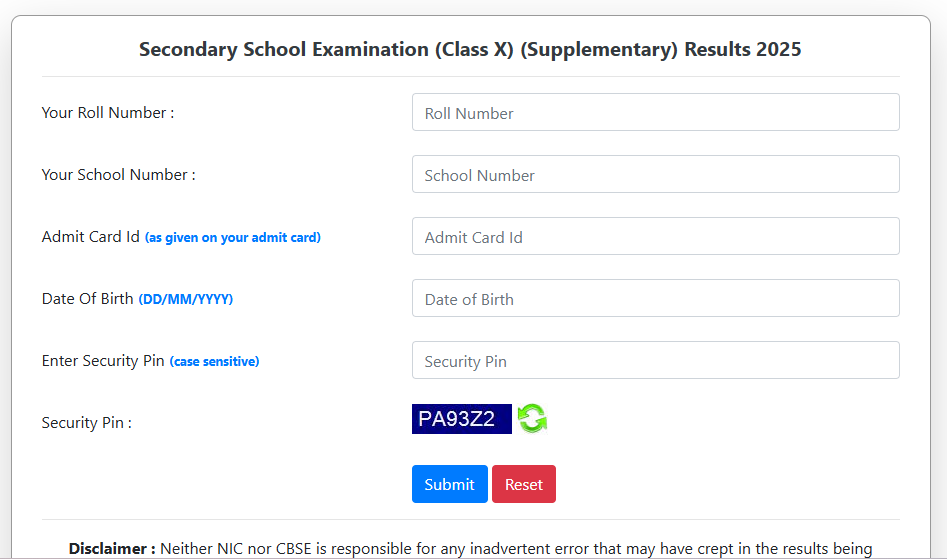
Task: Click the Security Pin entry box
Action: click(655, 360)
